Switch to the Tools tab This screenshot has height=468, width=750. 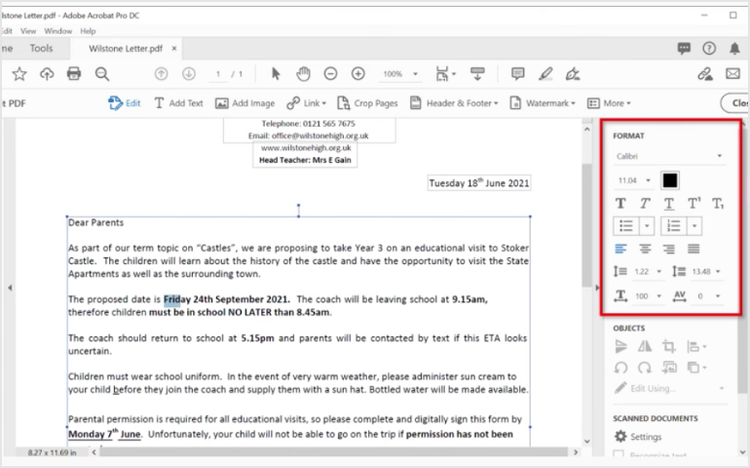click(x=41, y=48)
